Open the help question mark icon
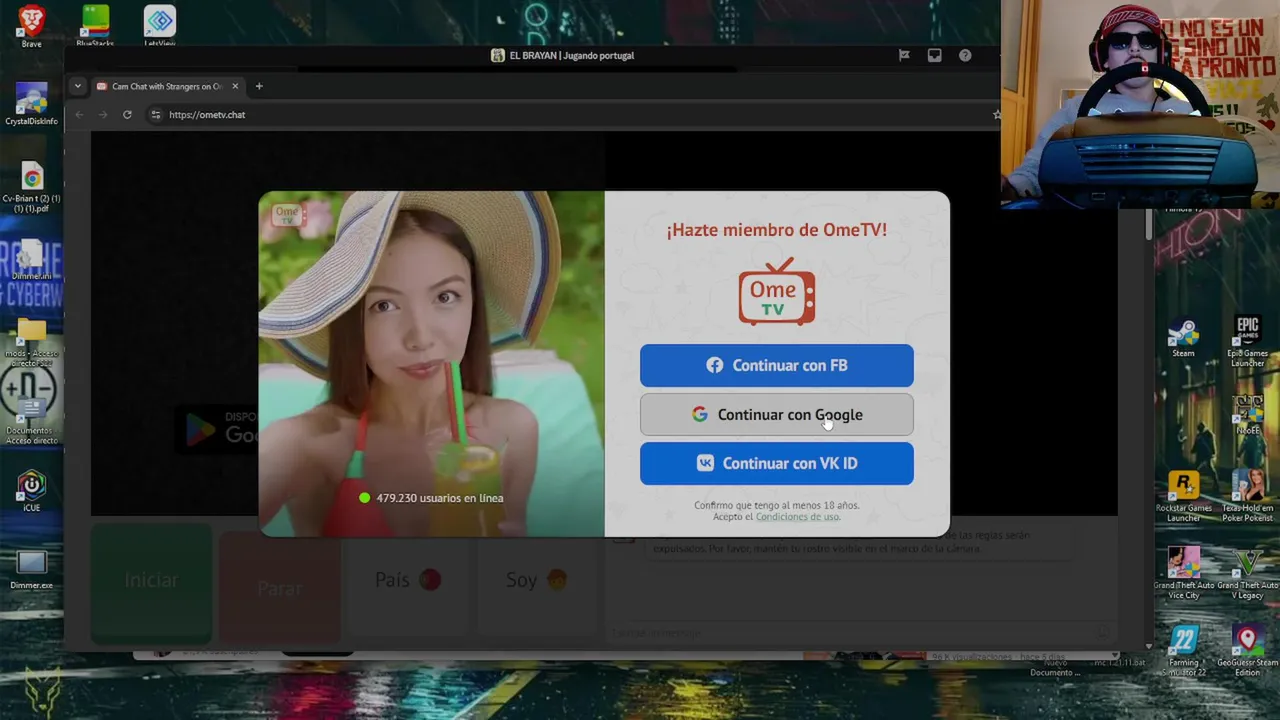1280x720 pixels. (x=965, y=56)
